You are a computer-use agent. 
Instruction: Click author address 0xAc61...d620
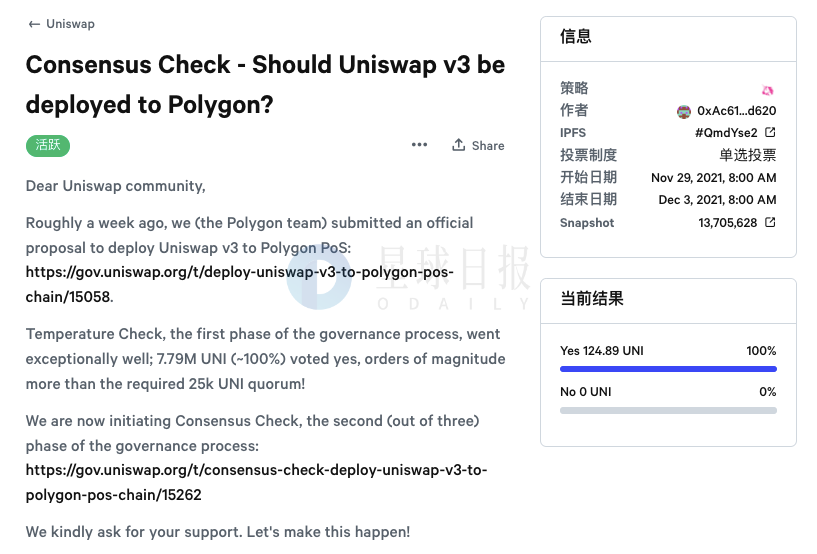pyautogui.click(x=736, y=111)
